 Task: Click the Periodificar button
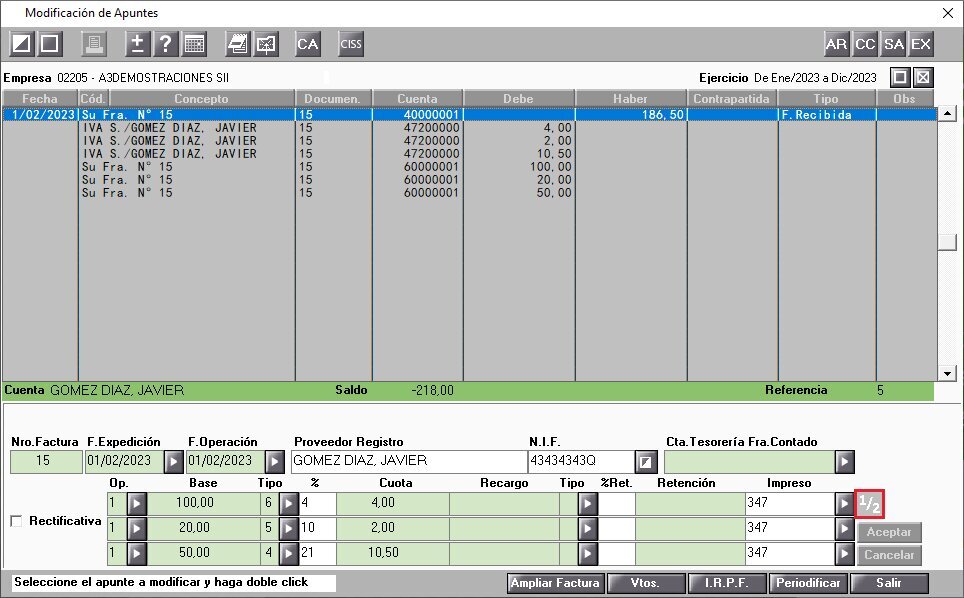coord(808,583)
